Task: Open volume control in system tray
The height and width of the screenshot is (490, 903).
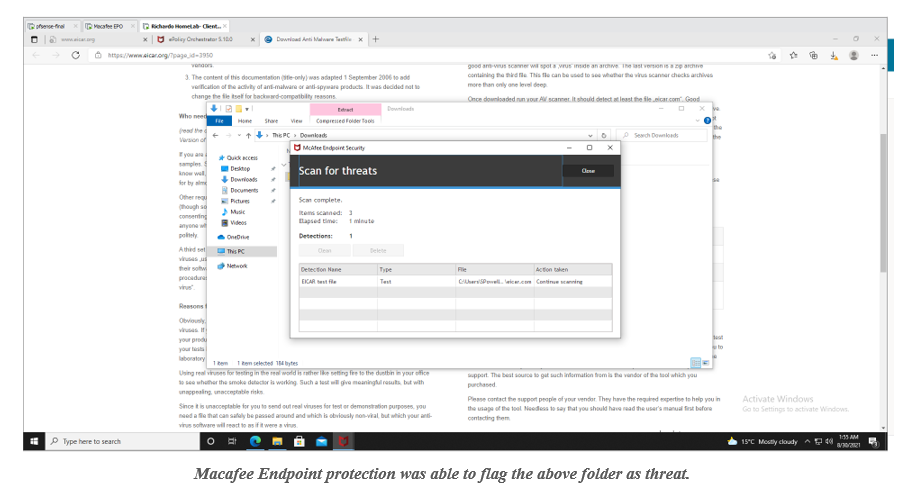Action: coord(829,442)
